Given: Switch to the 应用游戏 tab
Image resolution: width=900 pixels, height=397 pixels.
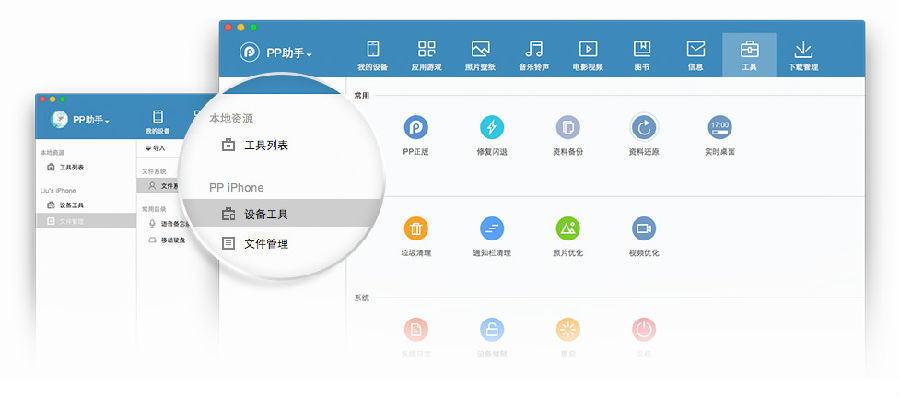Looking at the screenshot, I should point(426,55).
